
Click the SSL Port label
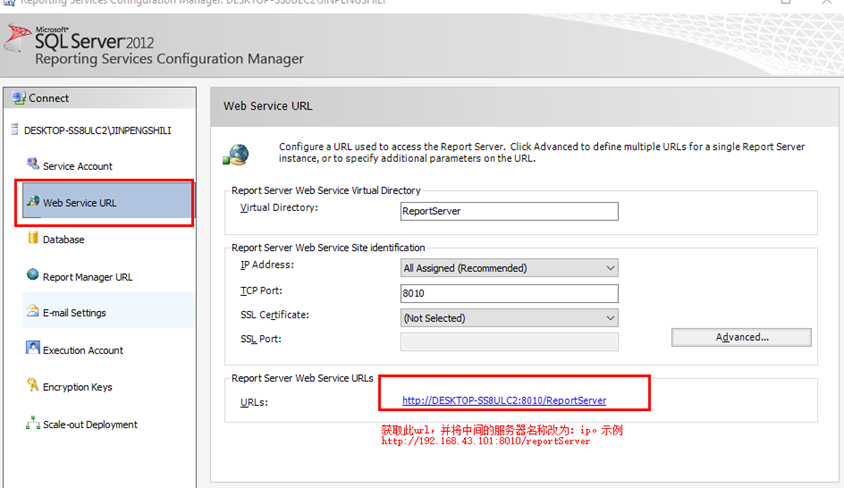coord(261,339)
